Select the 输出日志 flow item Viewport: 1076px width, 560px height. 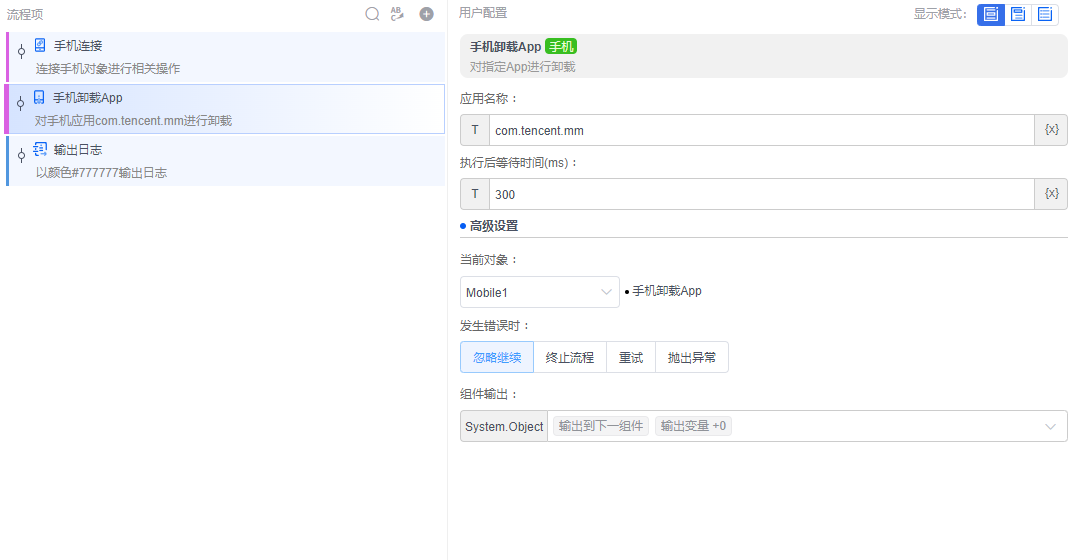click(225, 161)
